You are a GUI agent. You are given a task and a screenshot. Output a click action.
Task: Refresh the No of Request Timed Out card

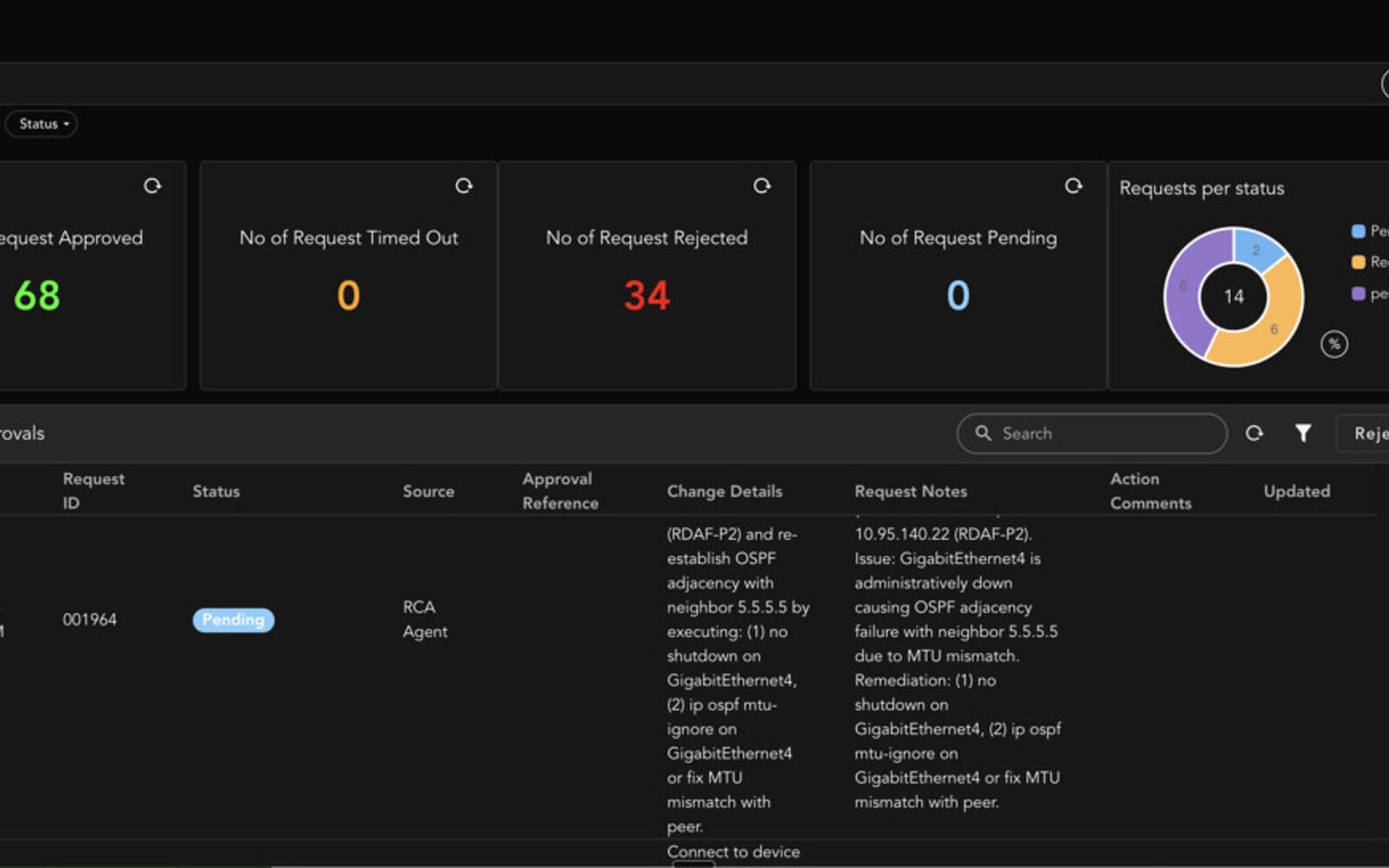[464, 186]
